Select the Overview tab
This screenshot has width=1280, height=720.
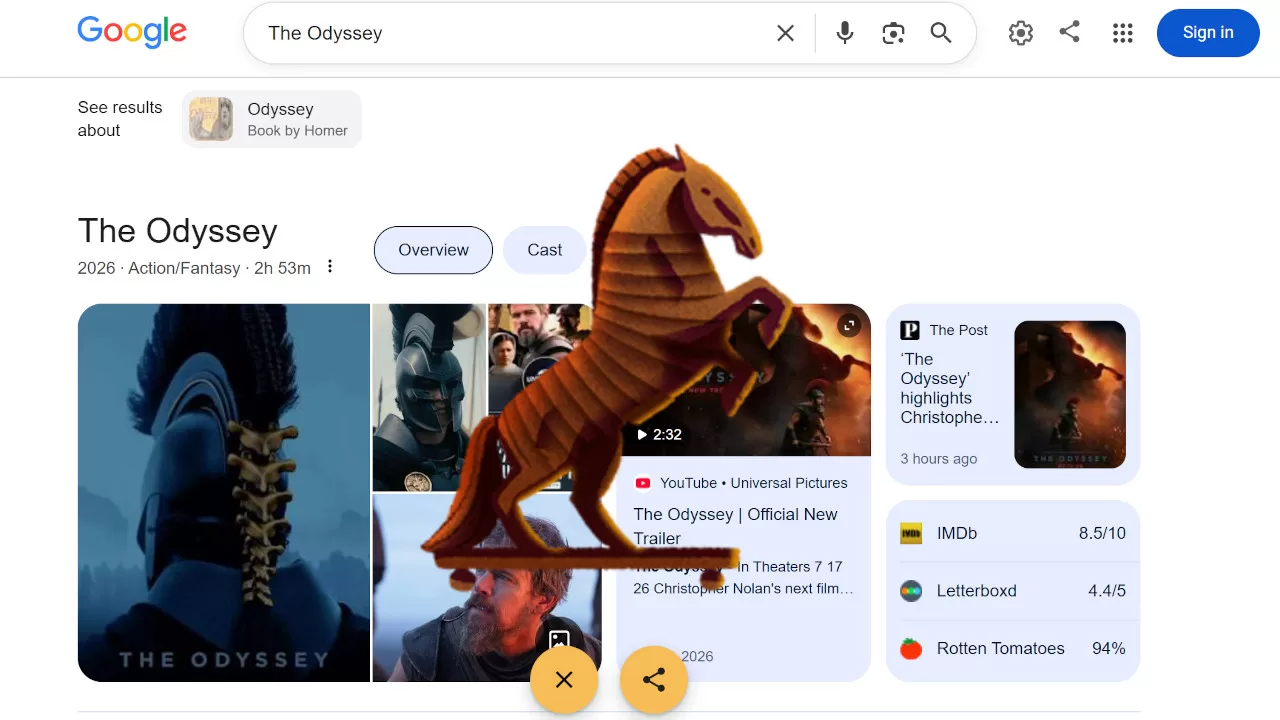coord(433,250)
